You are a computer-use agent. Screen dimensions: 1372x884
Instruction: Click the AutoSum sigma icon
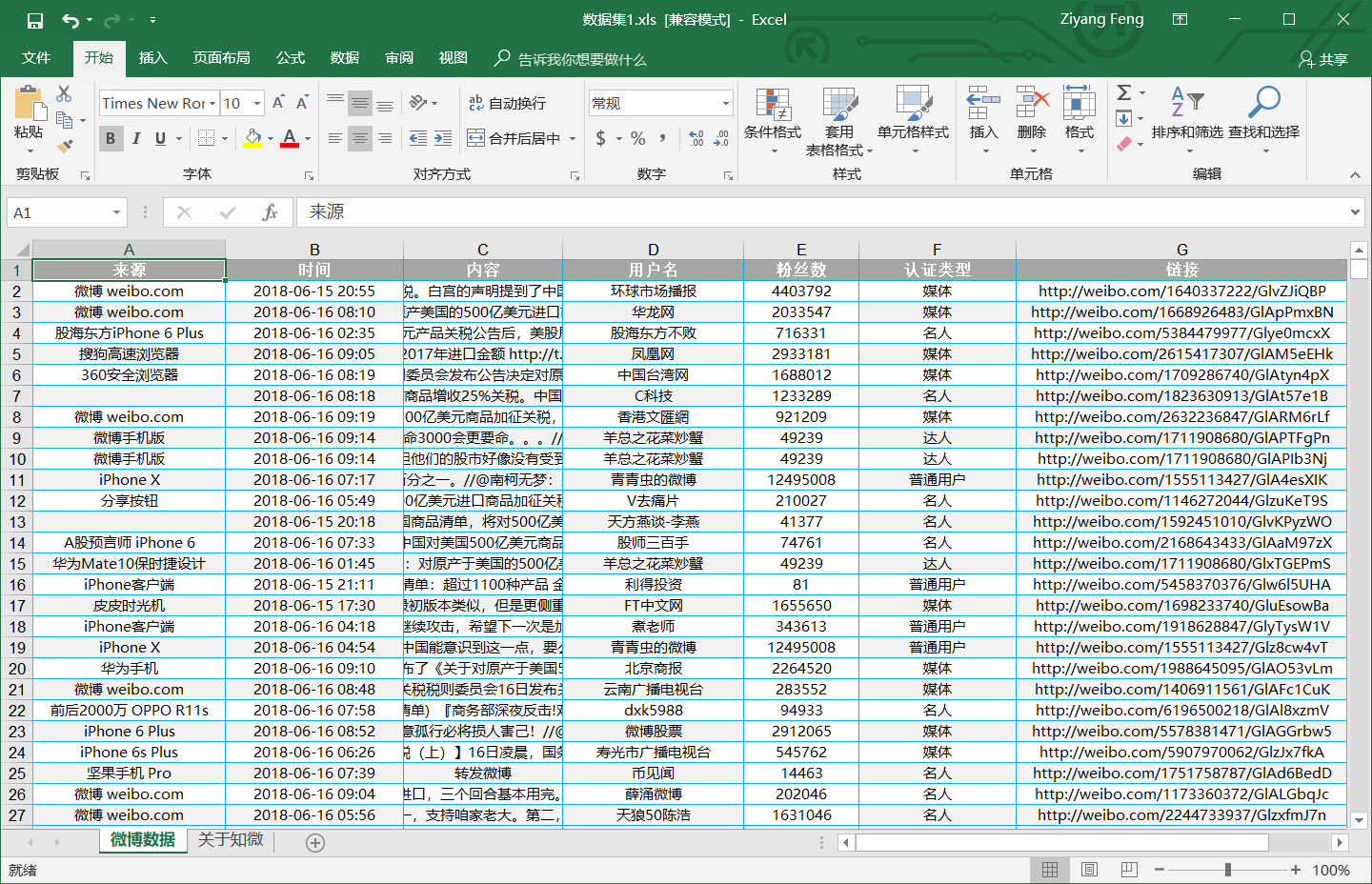coord(1124,92)
